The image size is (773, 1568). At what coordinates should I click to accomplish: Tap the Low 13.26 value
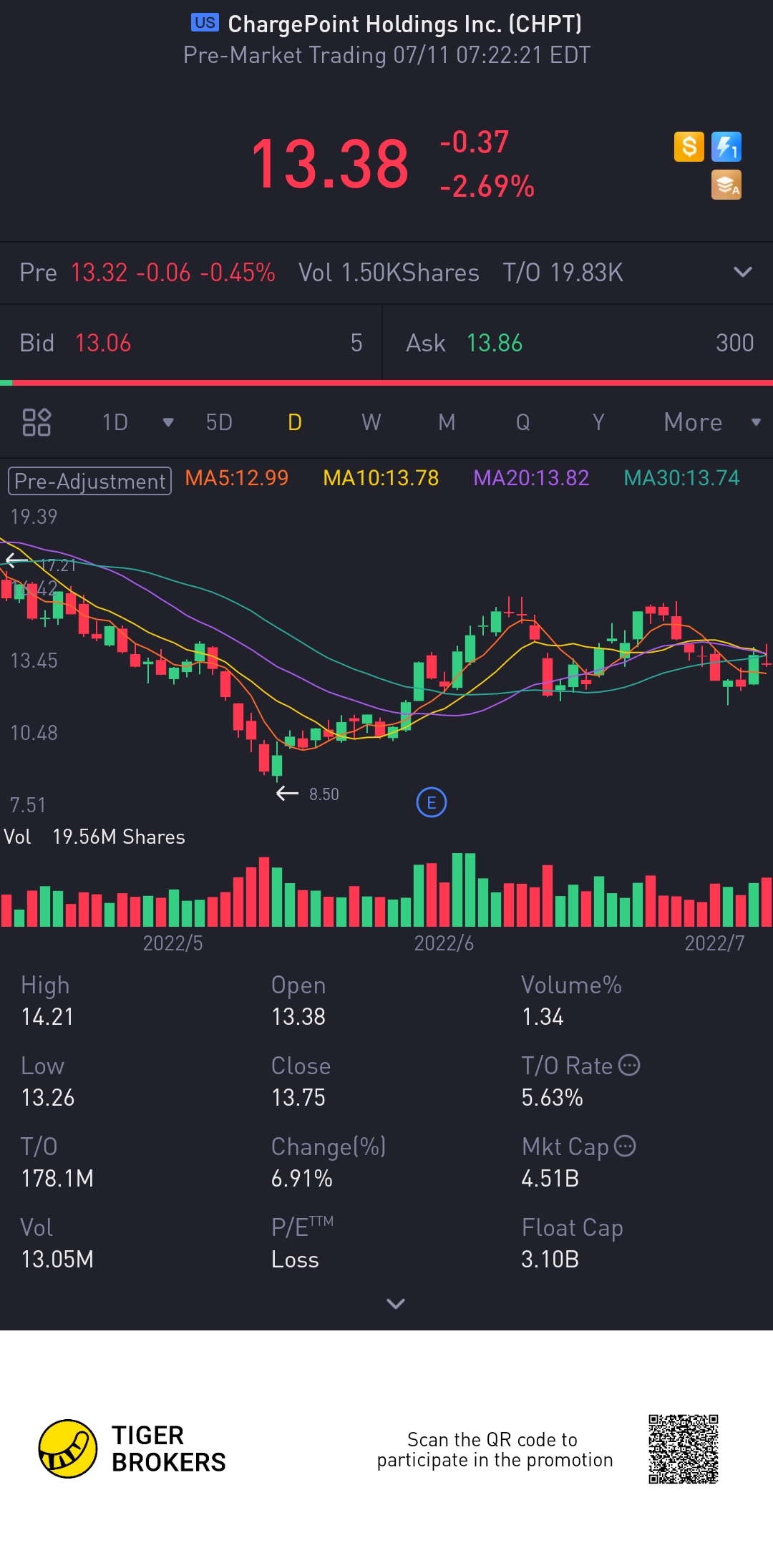tap(48, 1097)
